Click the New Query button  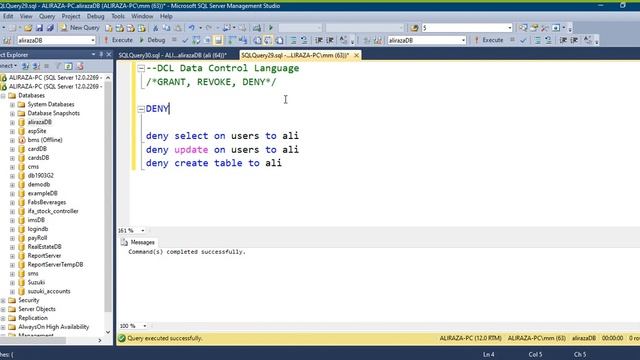pos(80,28)
